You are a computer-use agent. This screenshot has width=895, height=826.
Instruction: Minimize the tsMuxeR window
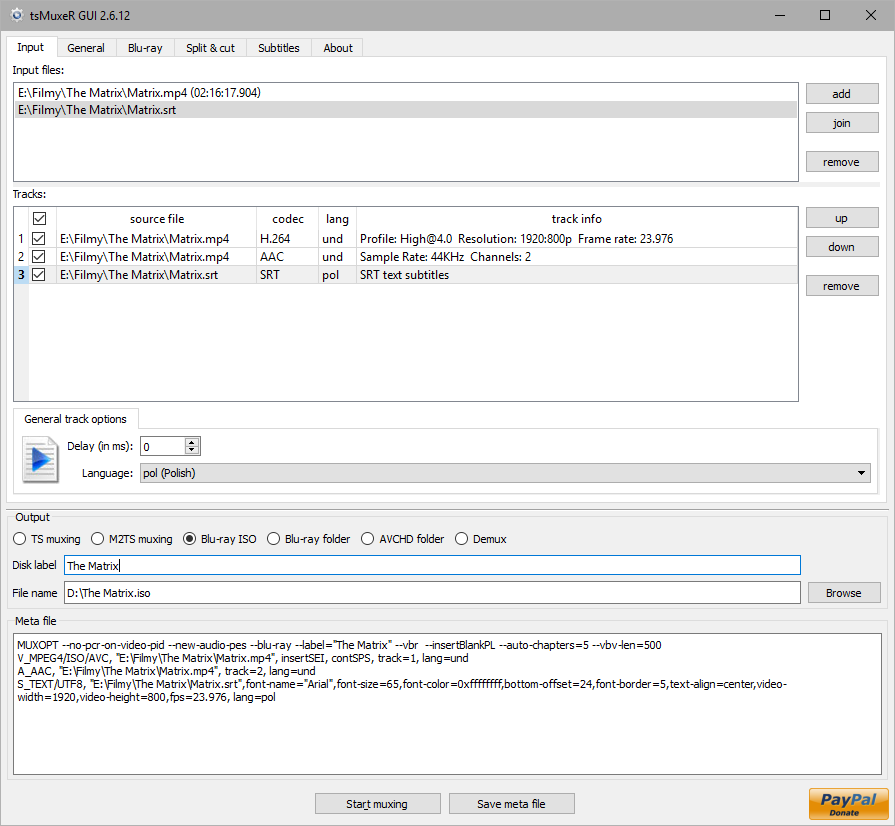(780, 15)
